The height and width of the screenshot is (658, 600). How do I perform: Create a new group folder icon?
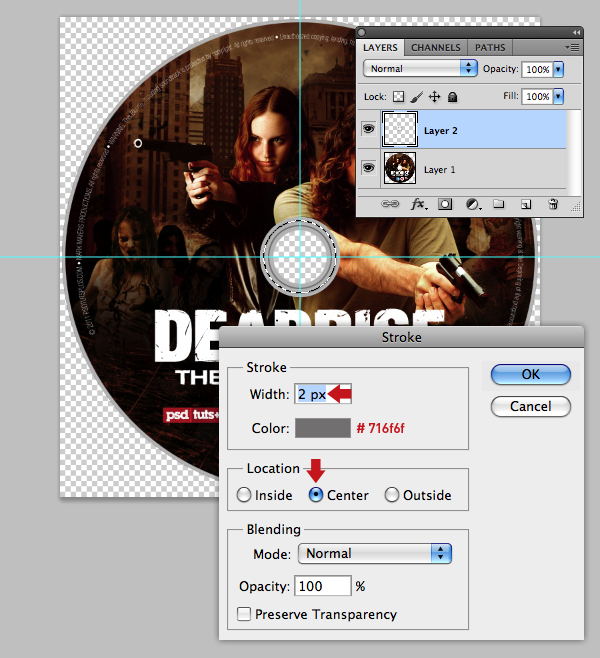click(x=498, y=204)
